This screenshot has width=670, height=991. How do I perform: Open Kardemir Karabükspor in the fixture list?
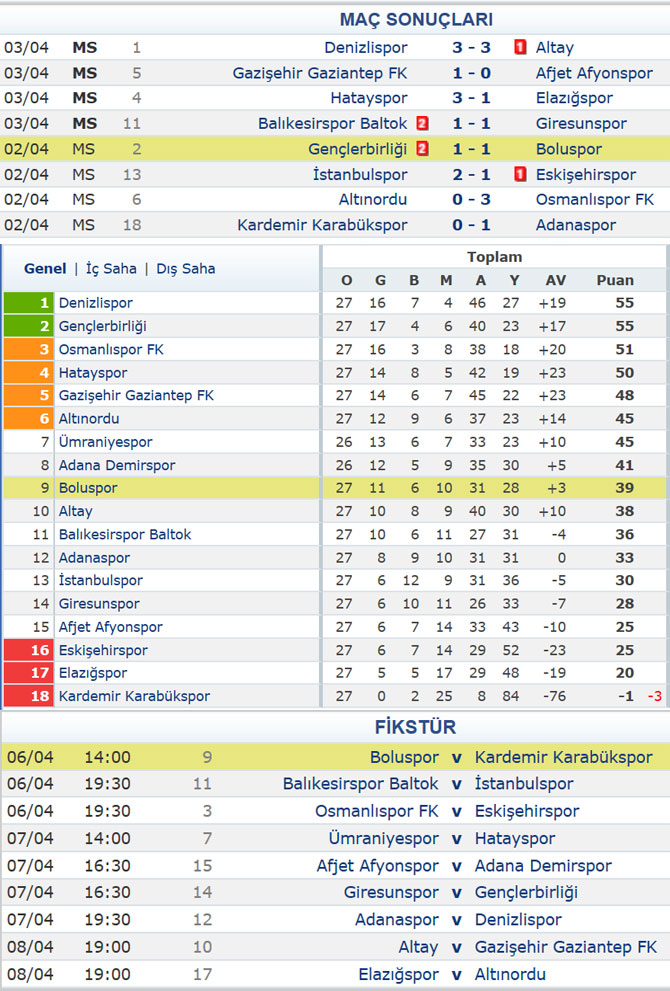point(563,757)
